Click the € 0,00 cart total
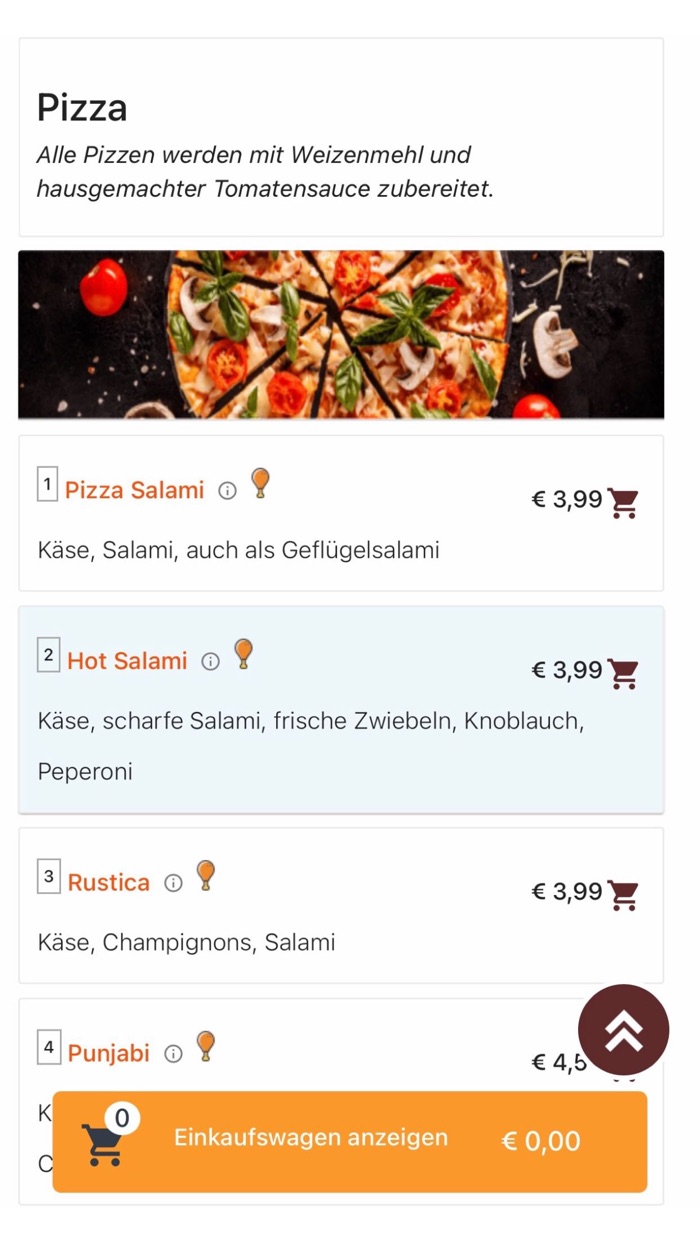 (540, 1142)
